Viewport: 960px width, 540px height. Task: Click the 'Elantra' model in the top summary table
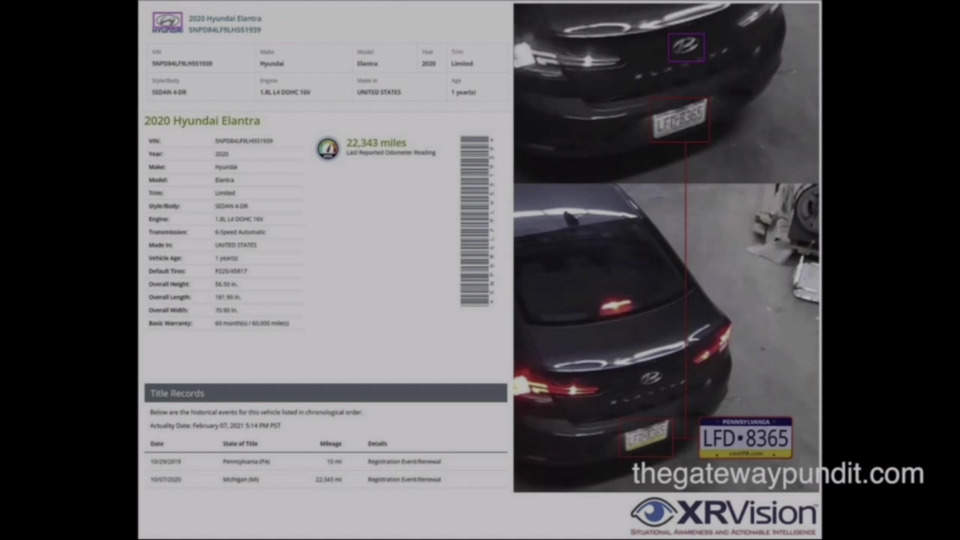367,63
